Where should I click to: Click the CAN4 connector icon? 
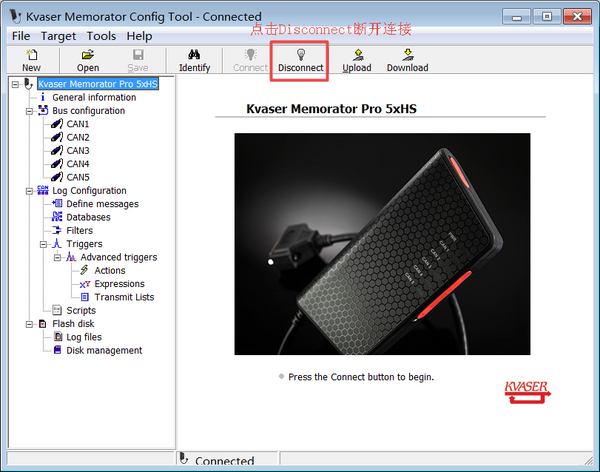pyautogui.click(x=57, y=164)
